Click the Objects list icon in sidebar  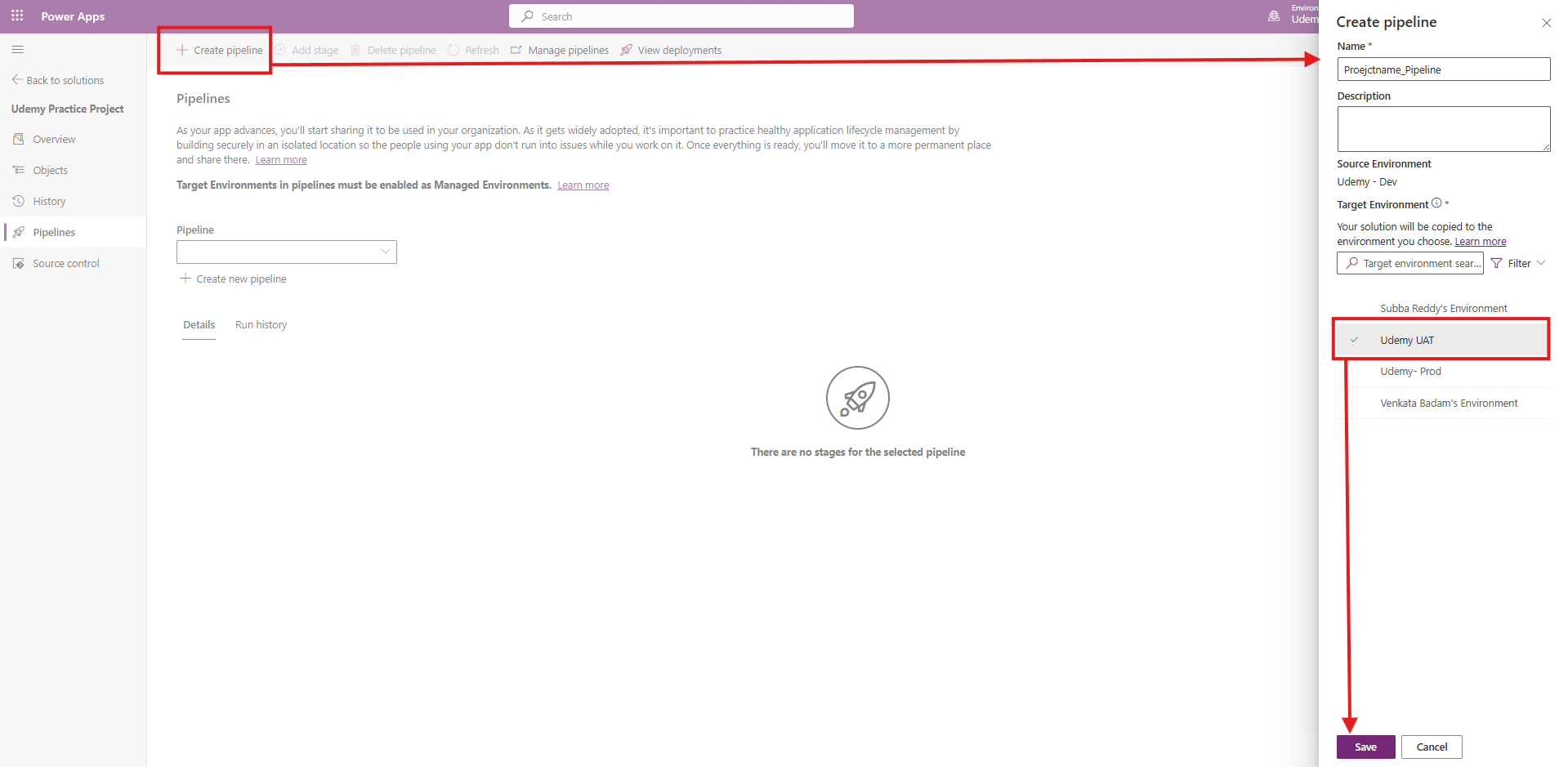[19, 170]
